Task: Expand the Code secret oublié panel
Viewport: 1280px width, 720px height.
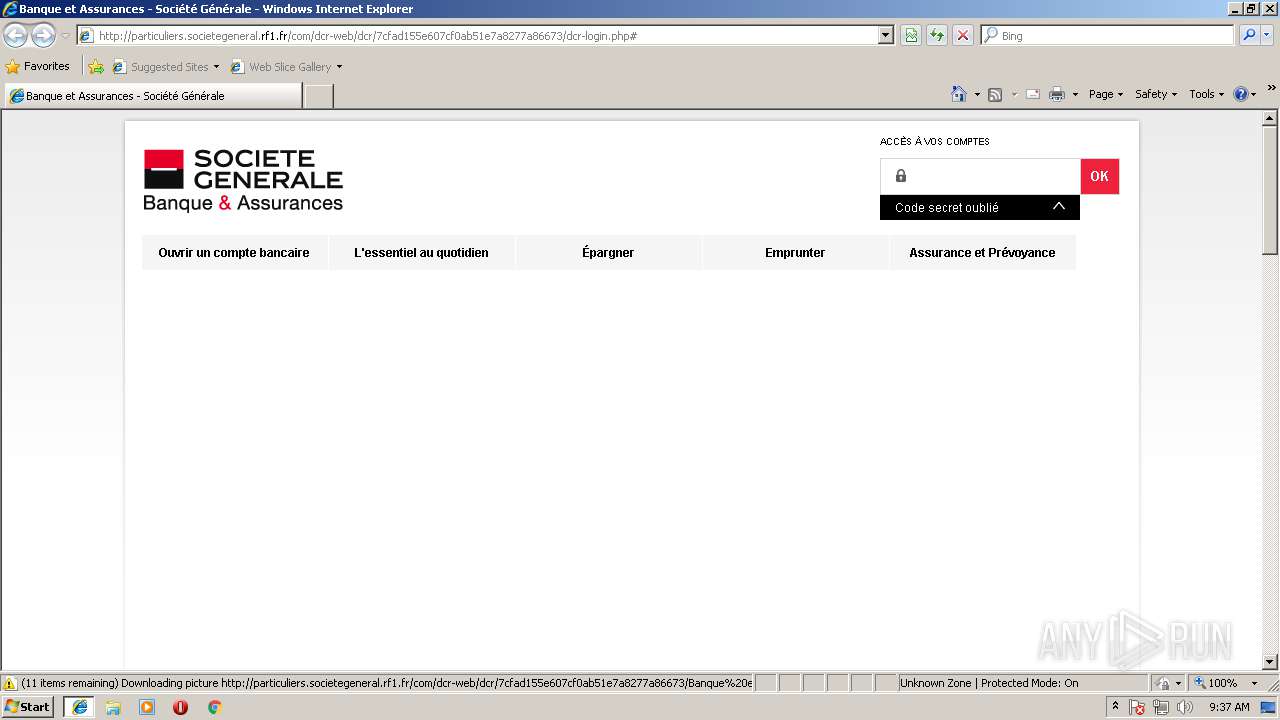Action: click(980, 207)
